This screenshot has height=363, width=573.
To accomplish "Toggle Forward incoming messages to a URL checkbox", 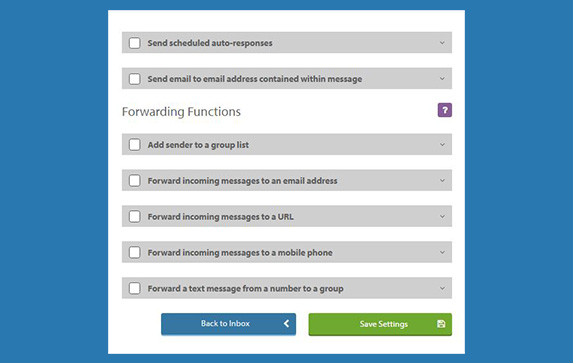I will (134, 216).
